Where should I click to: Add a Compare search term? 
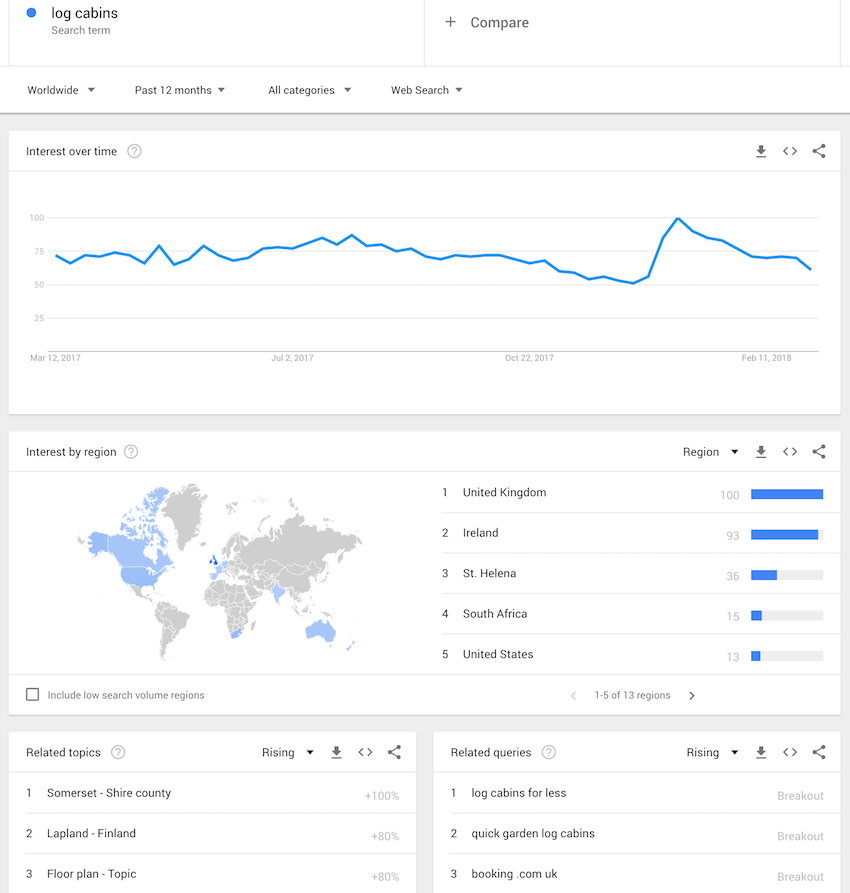(x=488, y=22)
